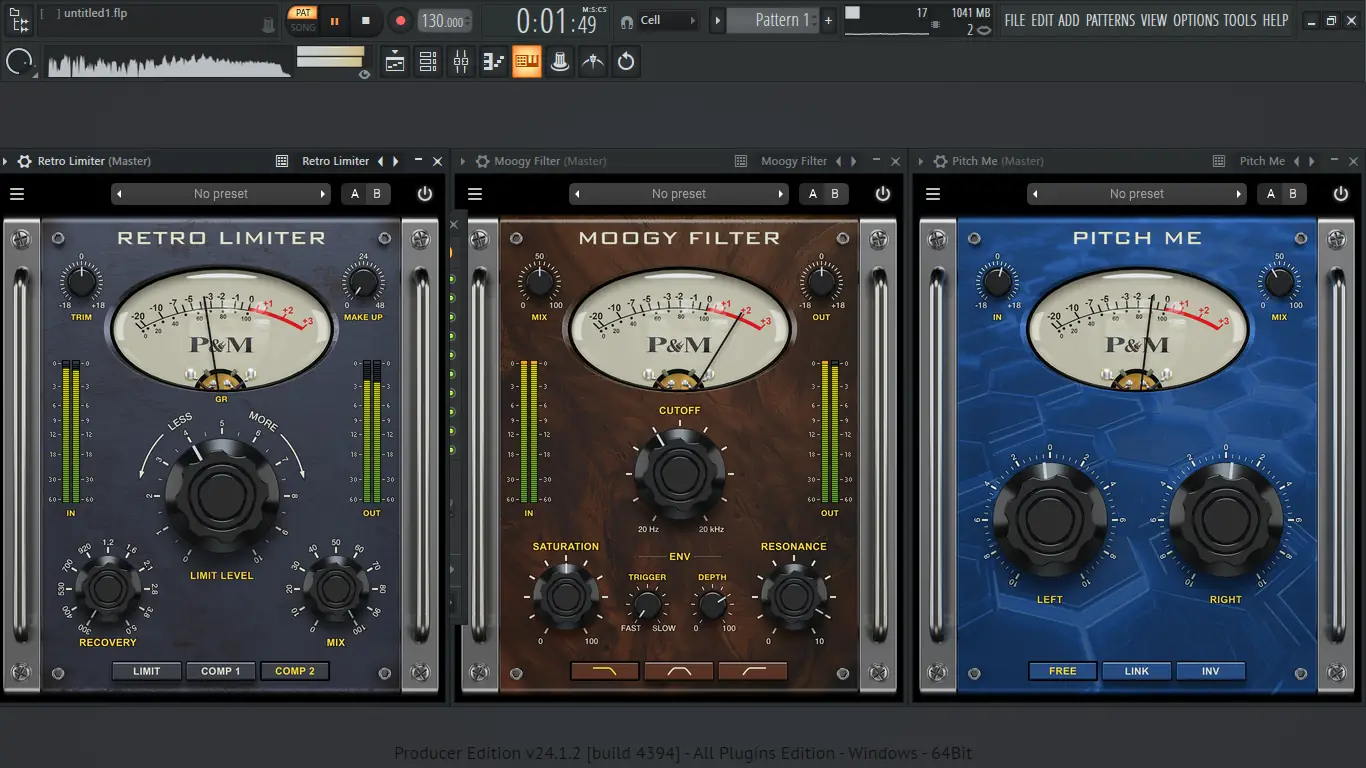Toggle Retro Limiter power bypass button
The image size is (1366, 768).
point(425,194)
